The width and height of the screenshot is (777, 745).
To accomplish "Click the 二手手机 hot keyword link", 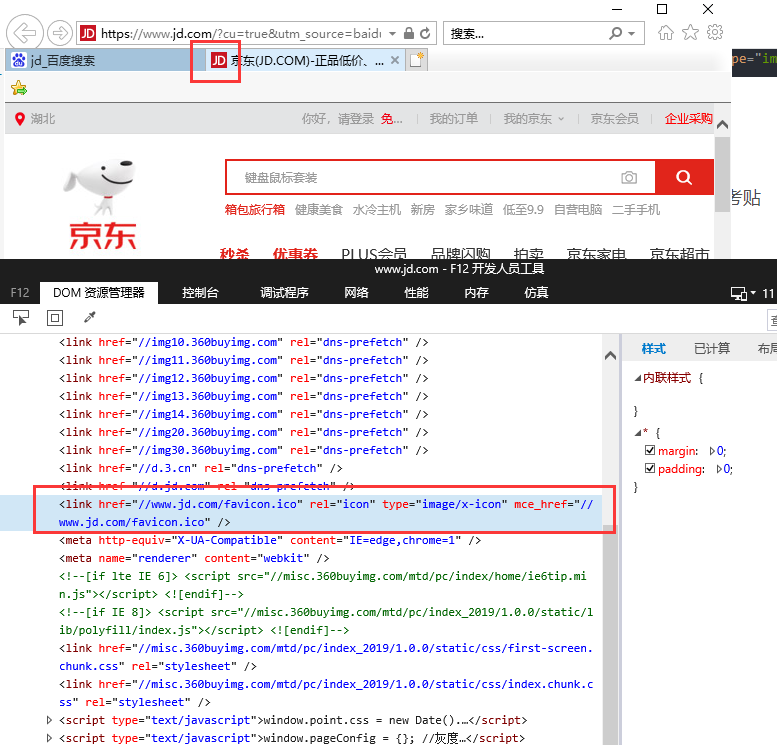I will [636, 210].
